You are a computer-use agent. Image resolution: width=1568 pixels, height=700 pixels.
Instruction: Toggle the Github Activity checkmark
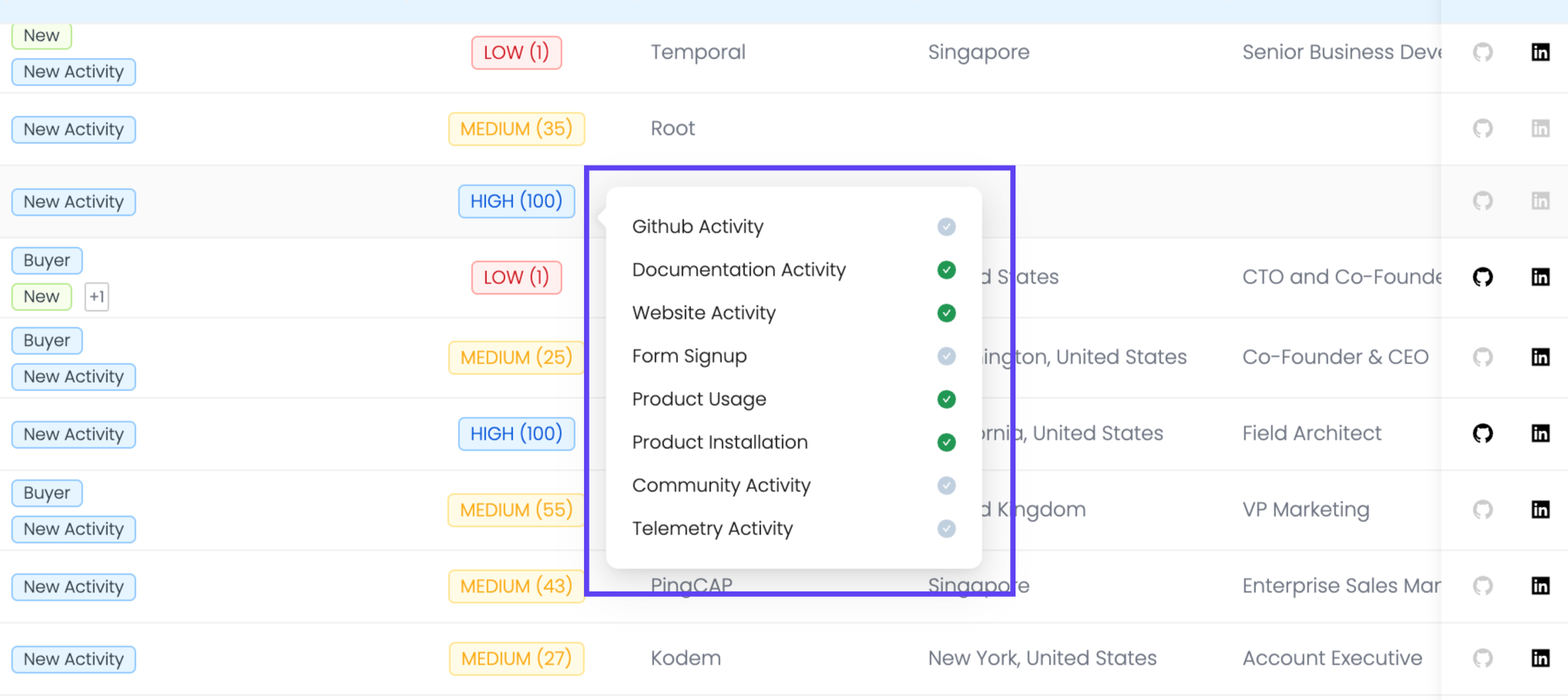pos(946,226)
